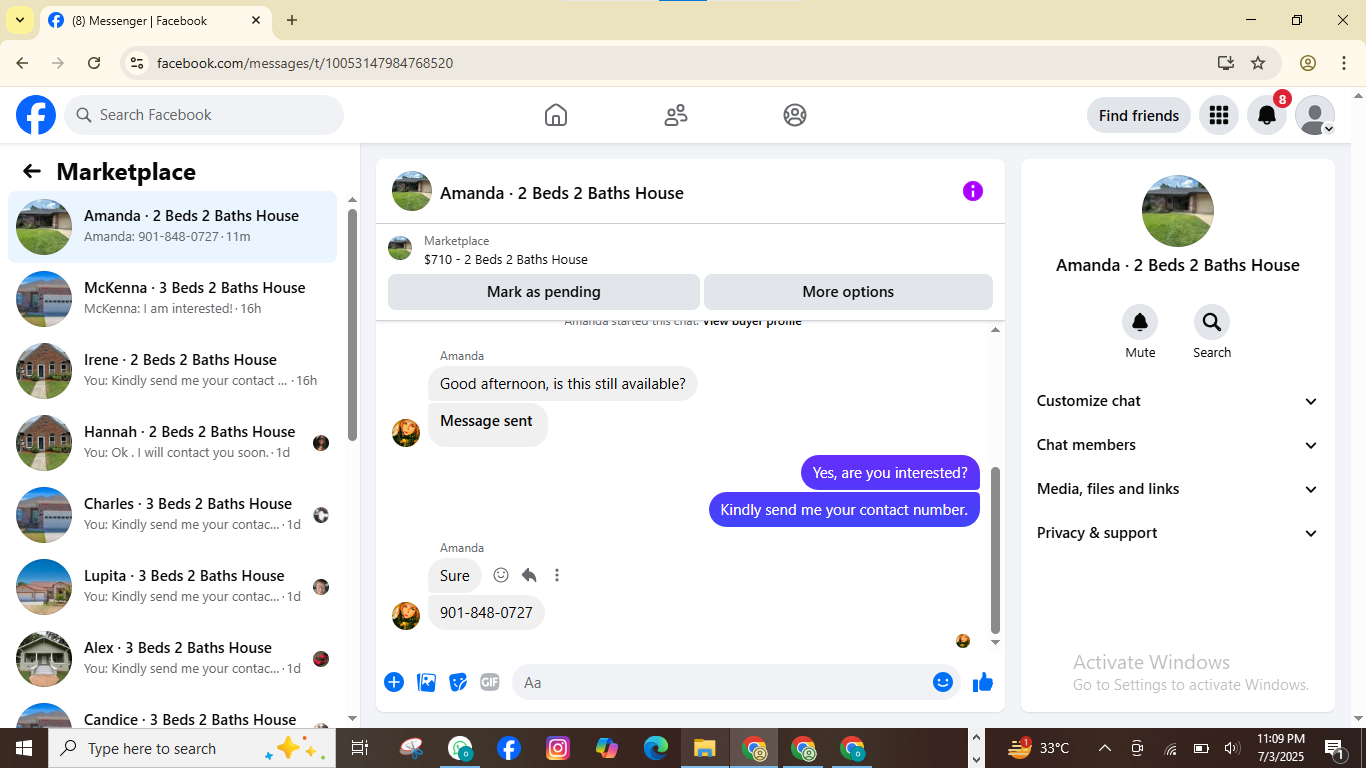
Task: Reload the page
Action: click(94, 63)
